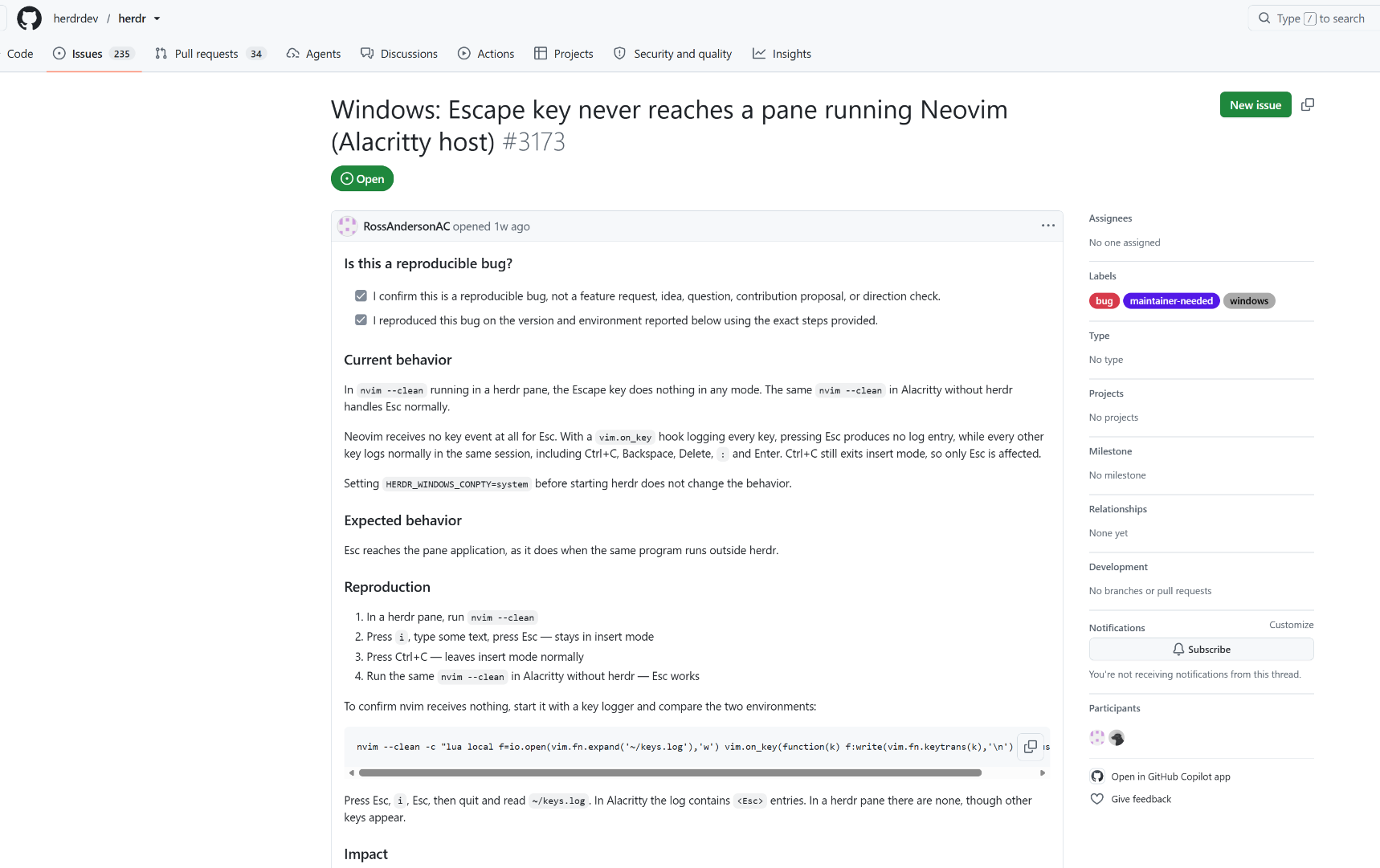The width and height of the screenshot is (1380, 868).
Task: Click the search magnifier icon
Action: [x=1264, y=18]
